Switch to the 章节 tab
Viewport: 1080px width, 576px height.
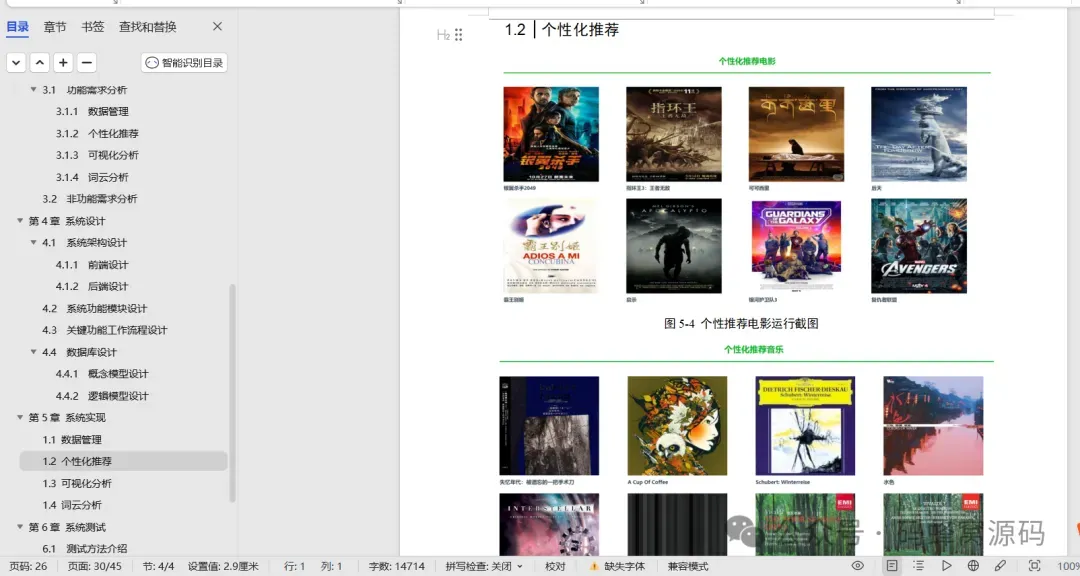55,27
